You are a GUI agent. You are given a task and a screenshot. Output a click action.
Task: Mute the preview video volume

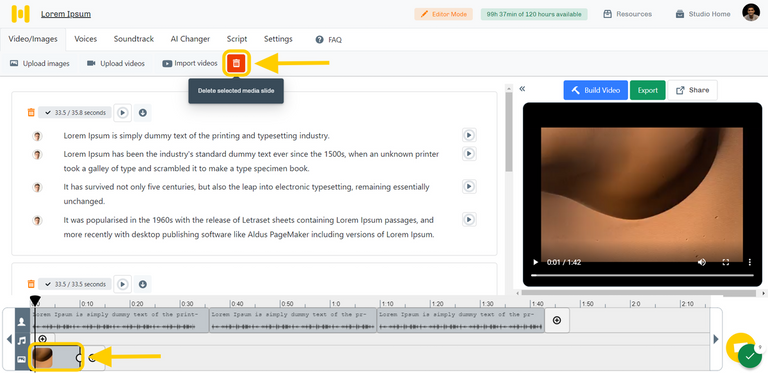(x=702, y=262)
